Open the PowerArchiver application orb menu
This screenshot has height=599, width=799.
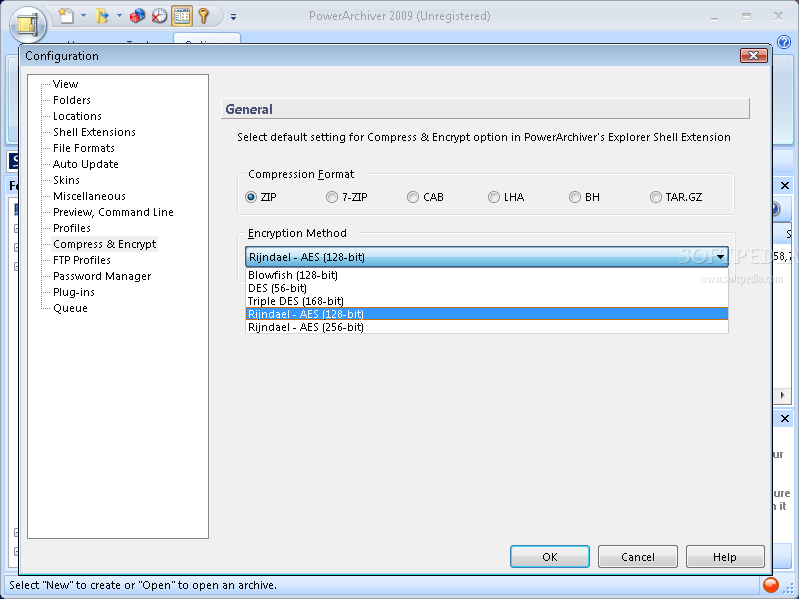29,25
